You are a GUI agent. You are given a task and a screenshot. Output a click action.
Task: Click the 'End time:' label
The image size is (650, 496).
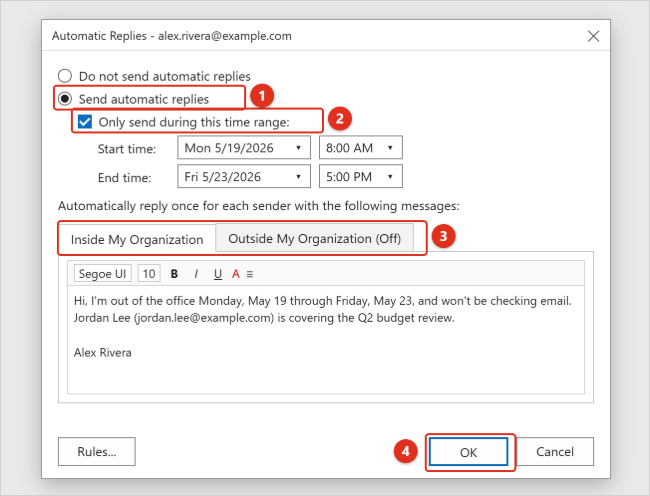(x=124, y=178)
